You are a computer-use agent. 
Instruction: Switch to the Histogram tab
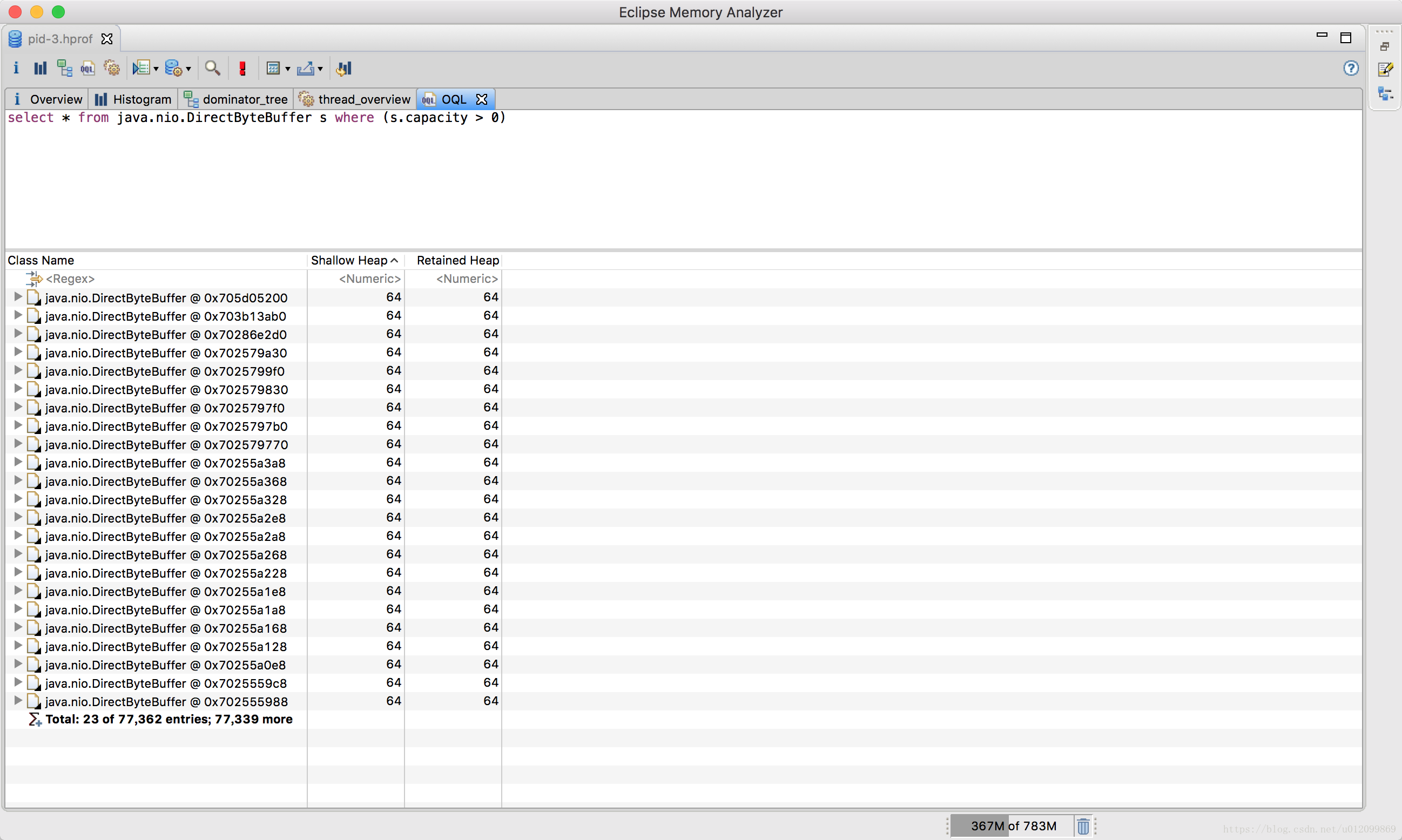[x=133, y=99]
